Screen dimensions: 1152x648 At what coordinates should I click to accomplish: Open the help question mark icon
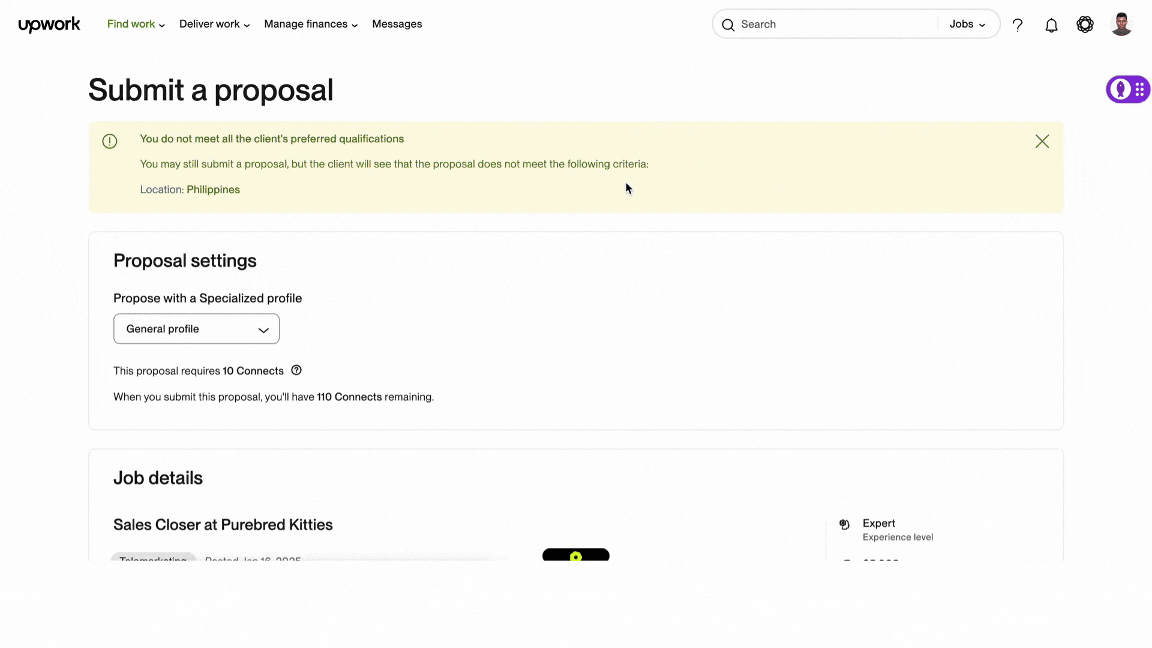1017,24
